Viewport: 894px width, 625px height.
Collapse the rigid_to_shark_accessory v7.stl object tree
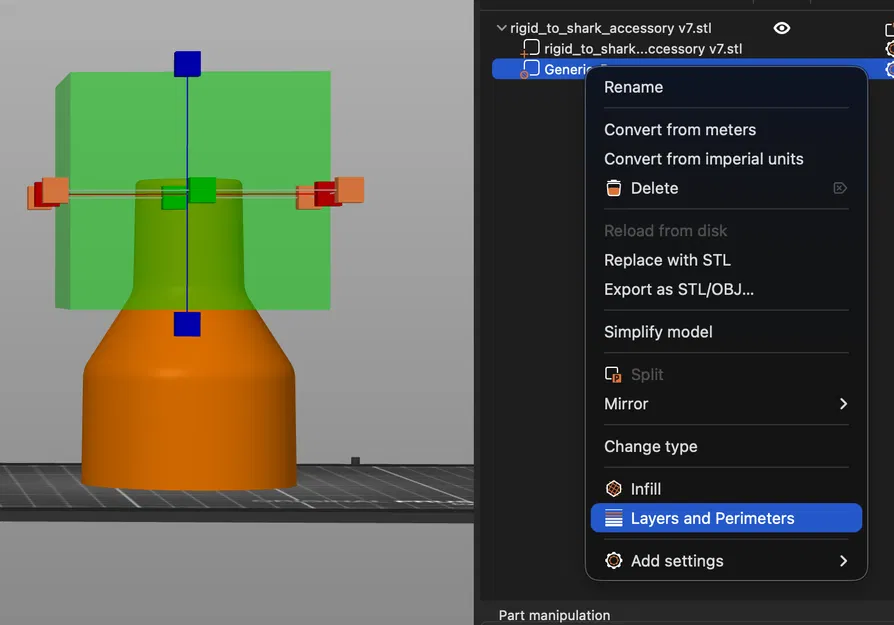coord(501,27)
